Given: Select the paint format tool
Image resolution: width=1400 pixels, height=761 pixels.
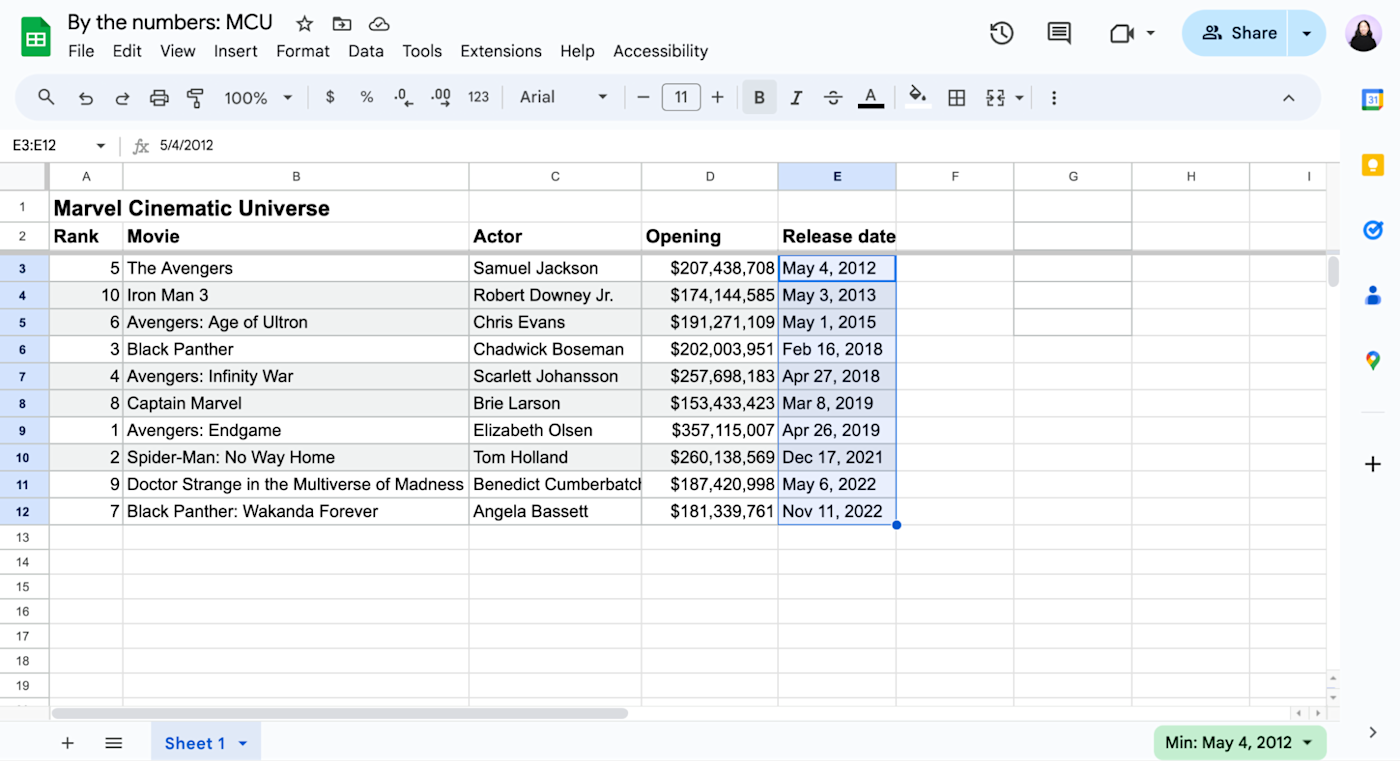Looking at the screenshot, I should pyautogui.click(x=195, y=98).
